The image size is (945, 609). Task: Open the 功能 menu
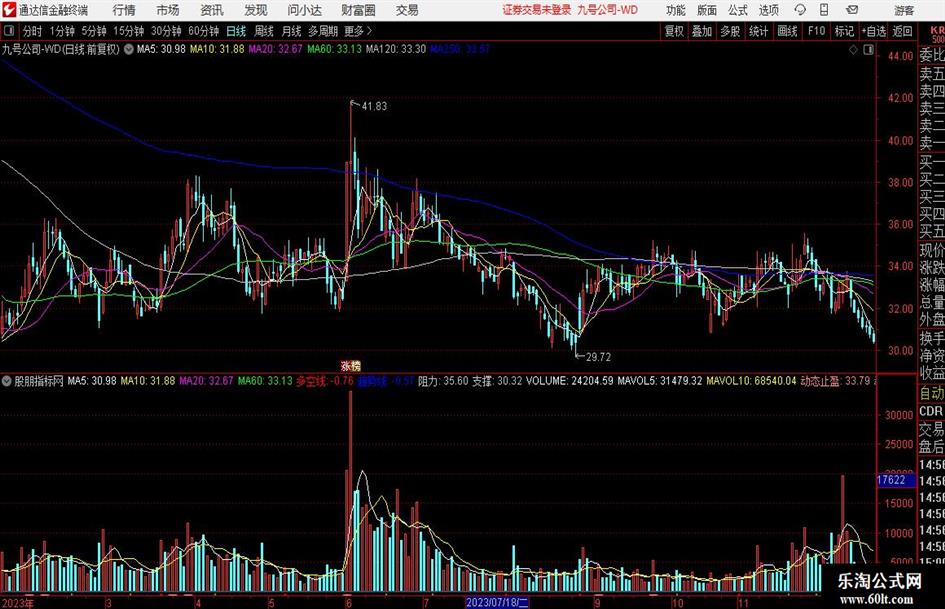pos(676,10)
